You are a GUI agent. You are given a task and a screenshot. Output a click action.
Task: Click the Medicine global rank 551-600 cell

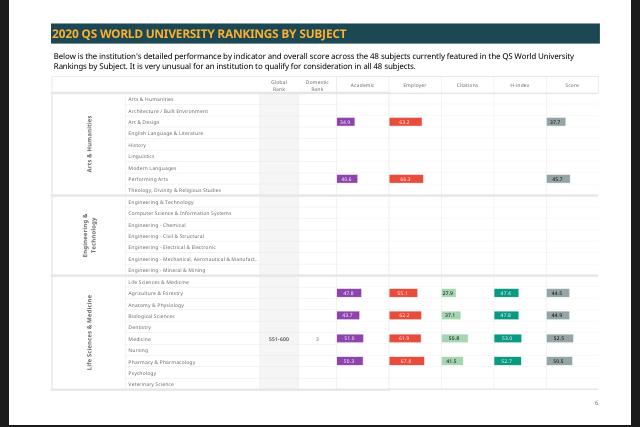[279, 339]
